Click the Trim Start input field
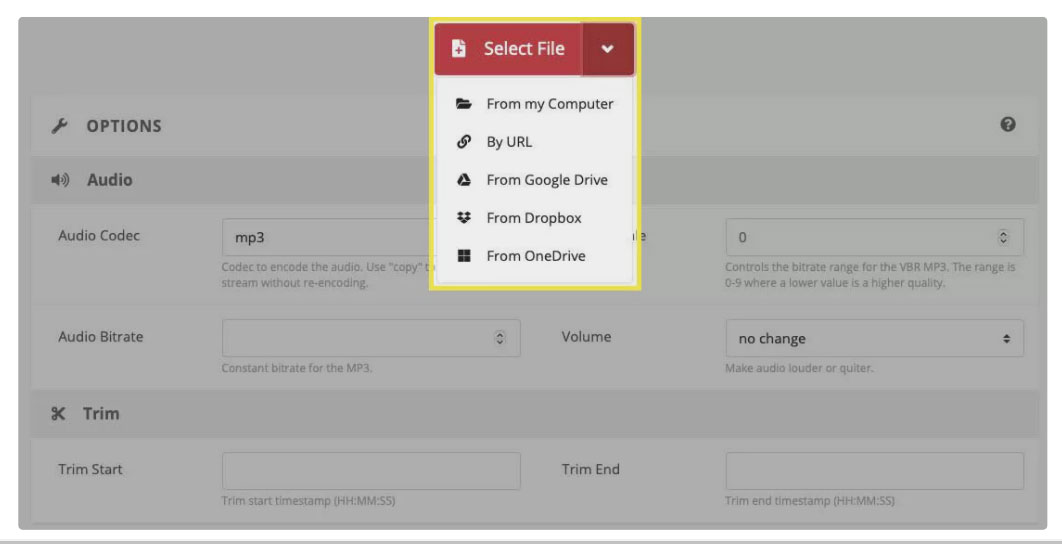Viewport: 1062px width, 544px height. pos(371,471)
